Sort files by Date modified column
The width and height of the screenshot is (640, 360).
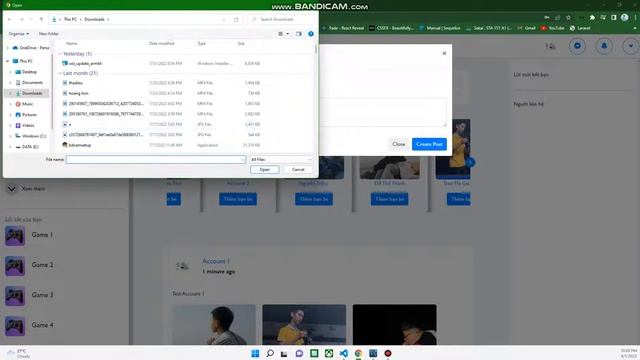click(x=162, y=43)
